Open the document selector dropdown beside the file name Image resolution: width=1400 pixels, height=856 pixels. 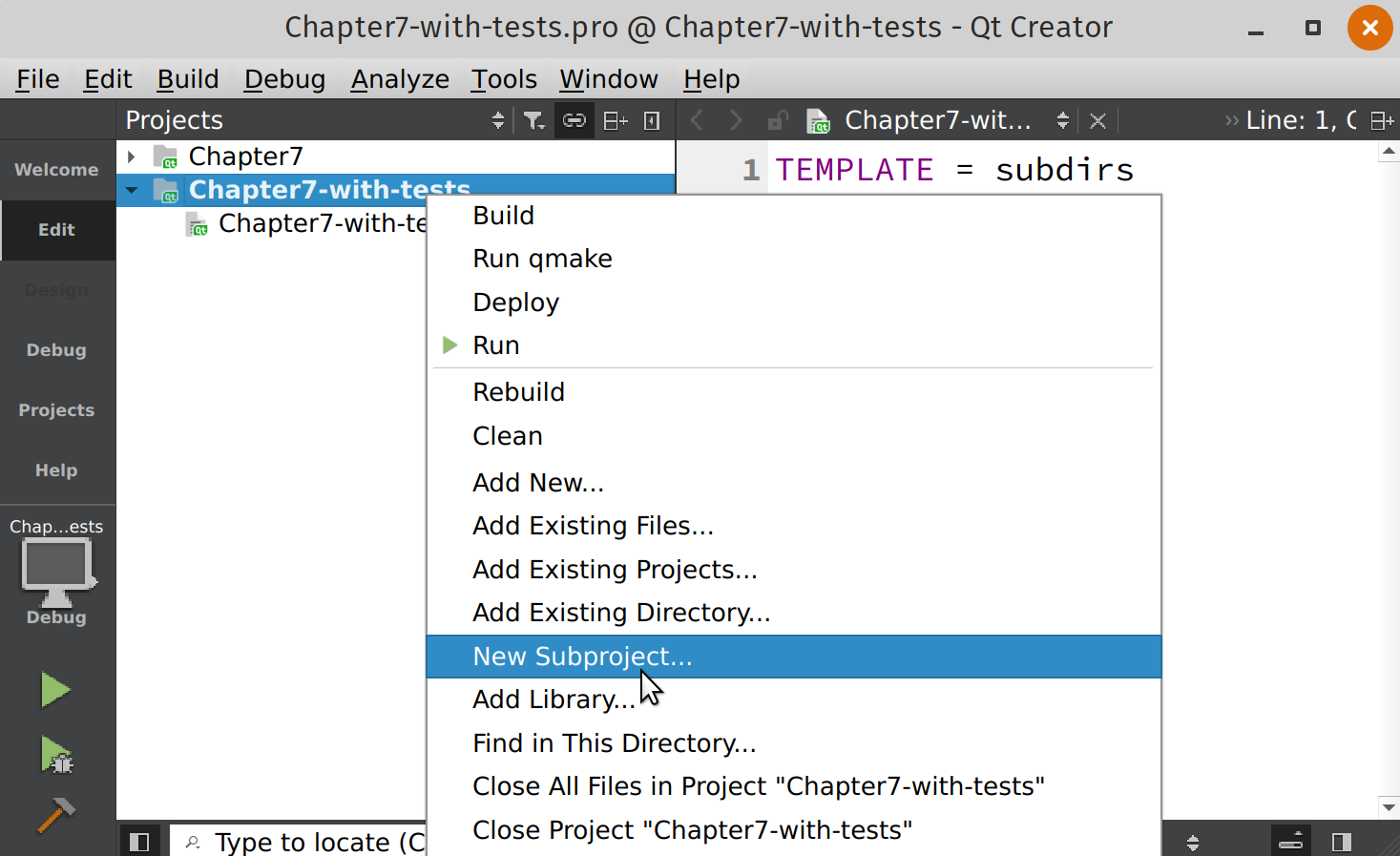(x=1062, y=120)
